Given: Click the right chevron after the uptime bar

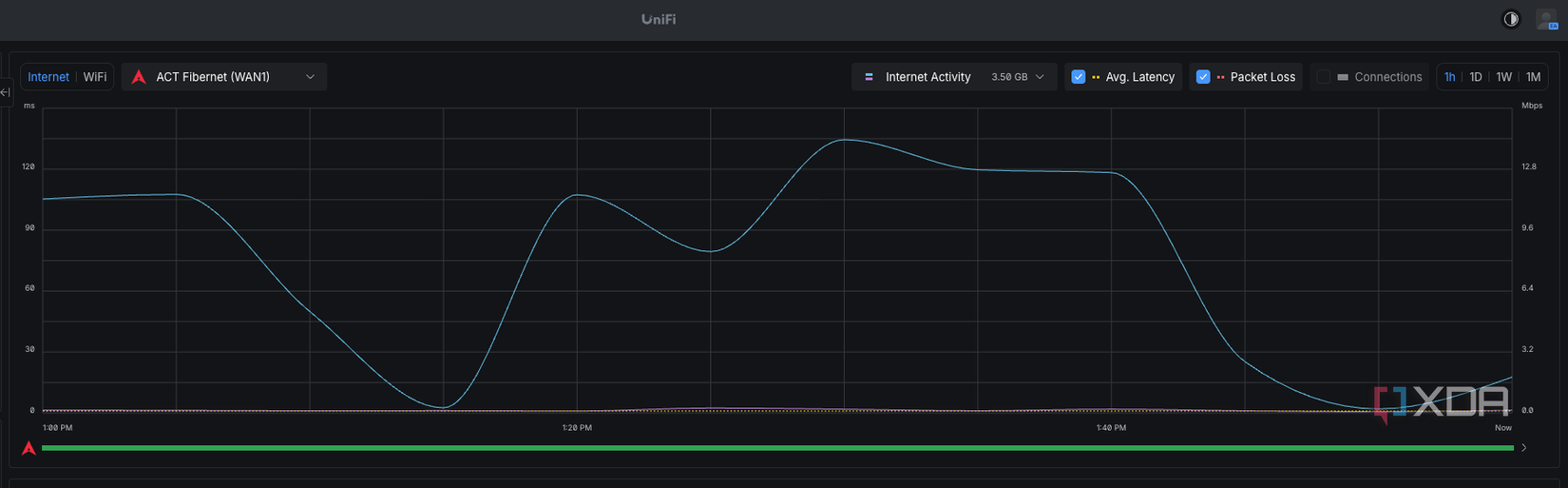Looking at the screenshot, I should [1524, 447].
